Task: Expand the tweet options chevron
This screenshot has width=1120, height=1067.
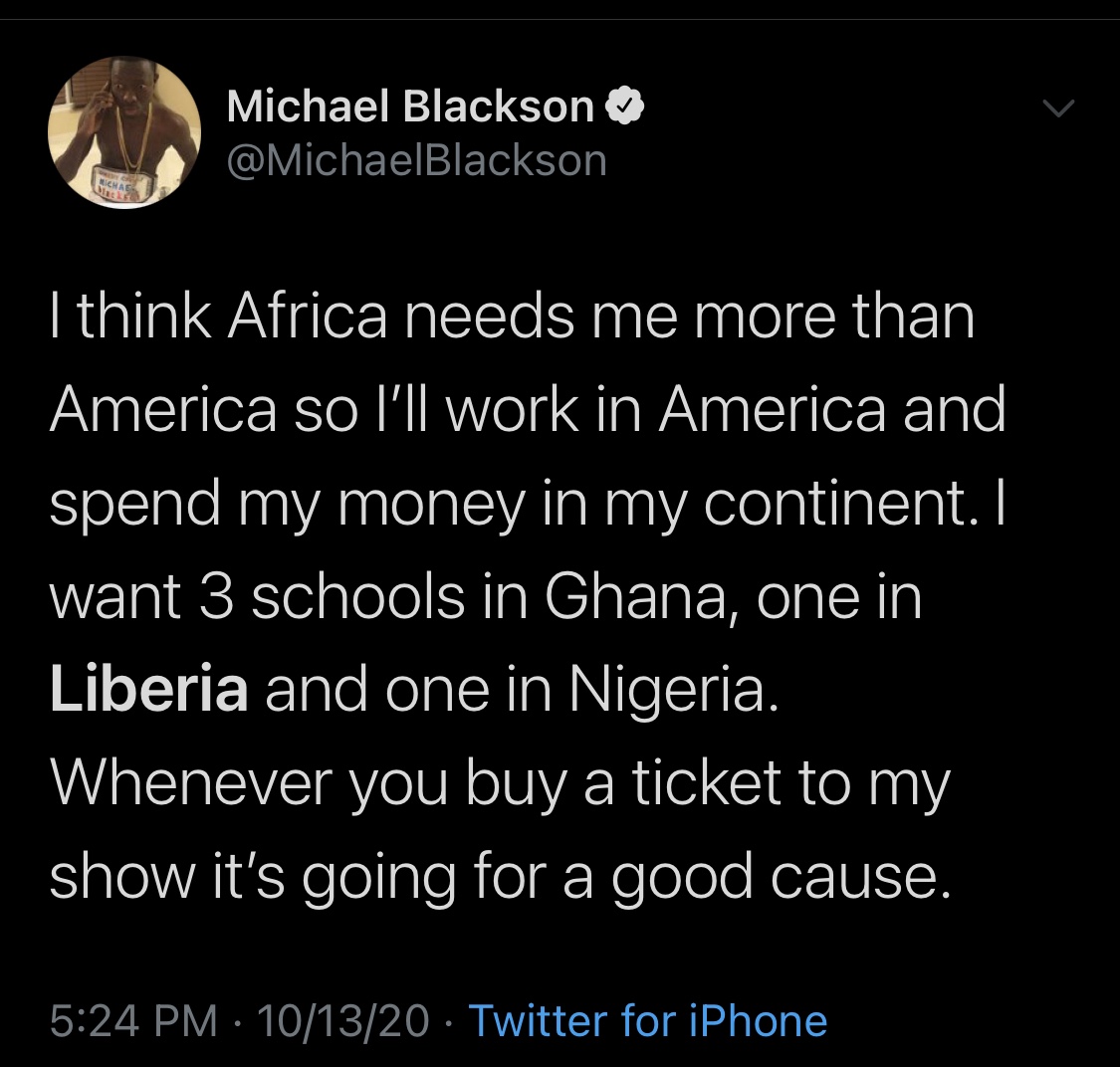Action: coord(1060,107)
